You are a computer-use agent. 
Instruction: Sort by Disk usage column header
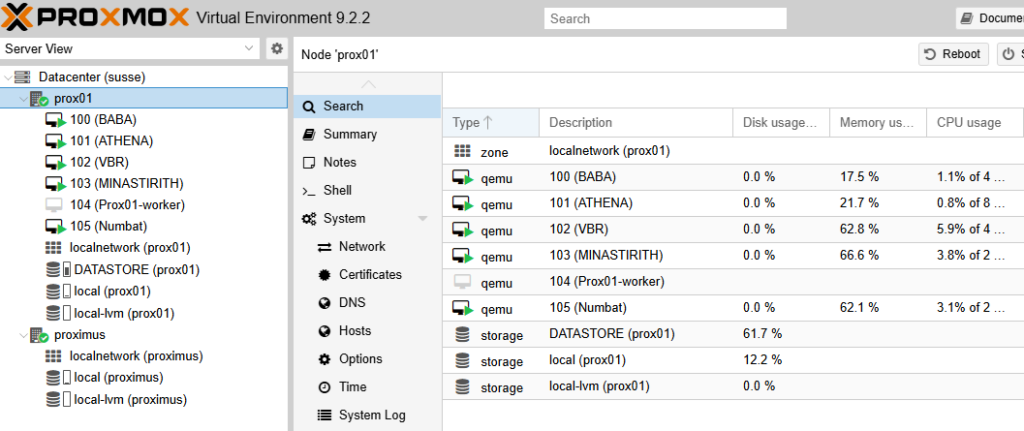[x=782, y=123]
